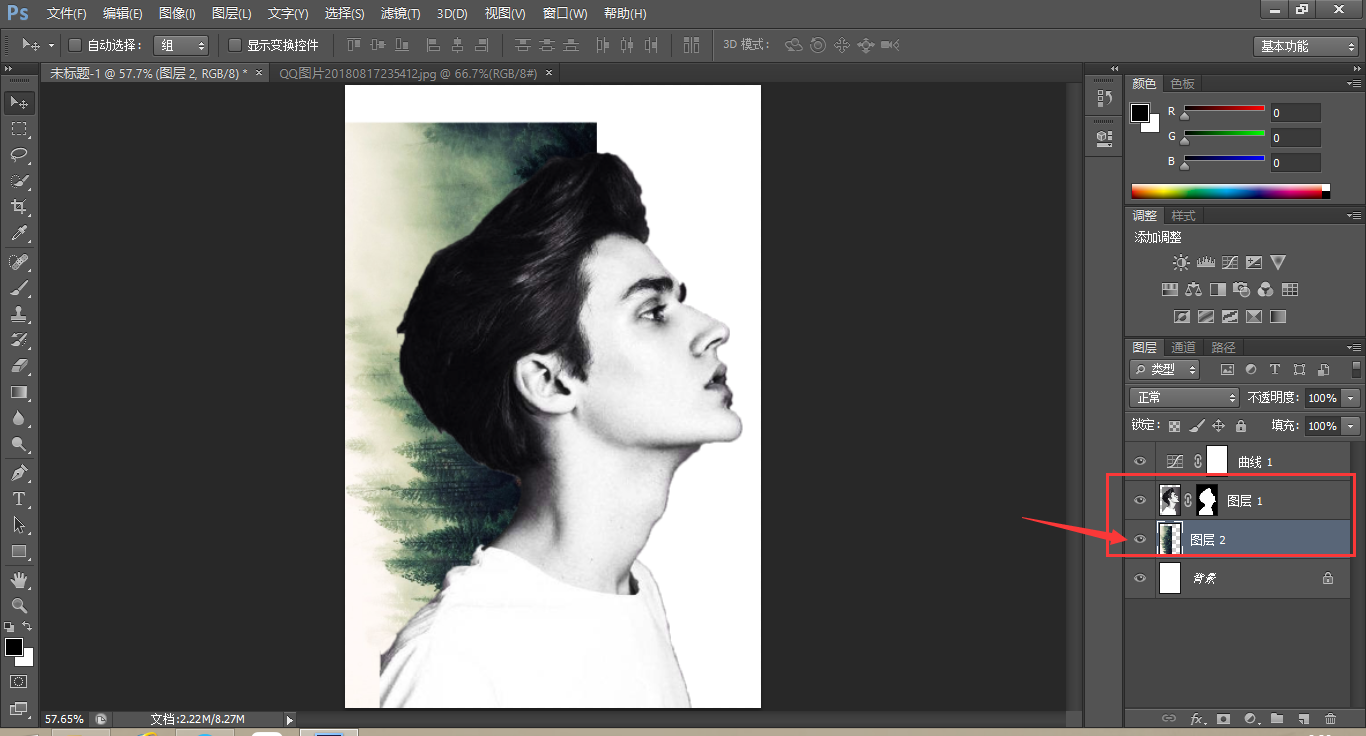Screen dimensions: 1366x736
Task: Create a new layer group
Action: 1277,718
